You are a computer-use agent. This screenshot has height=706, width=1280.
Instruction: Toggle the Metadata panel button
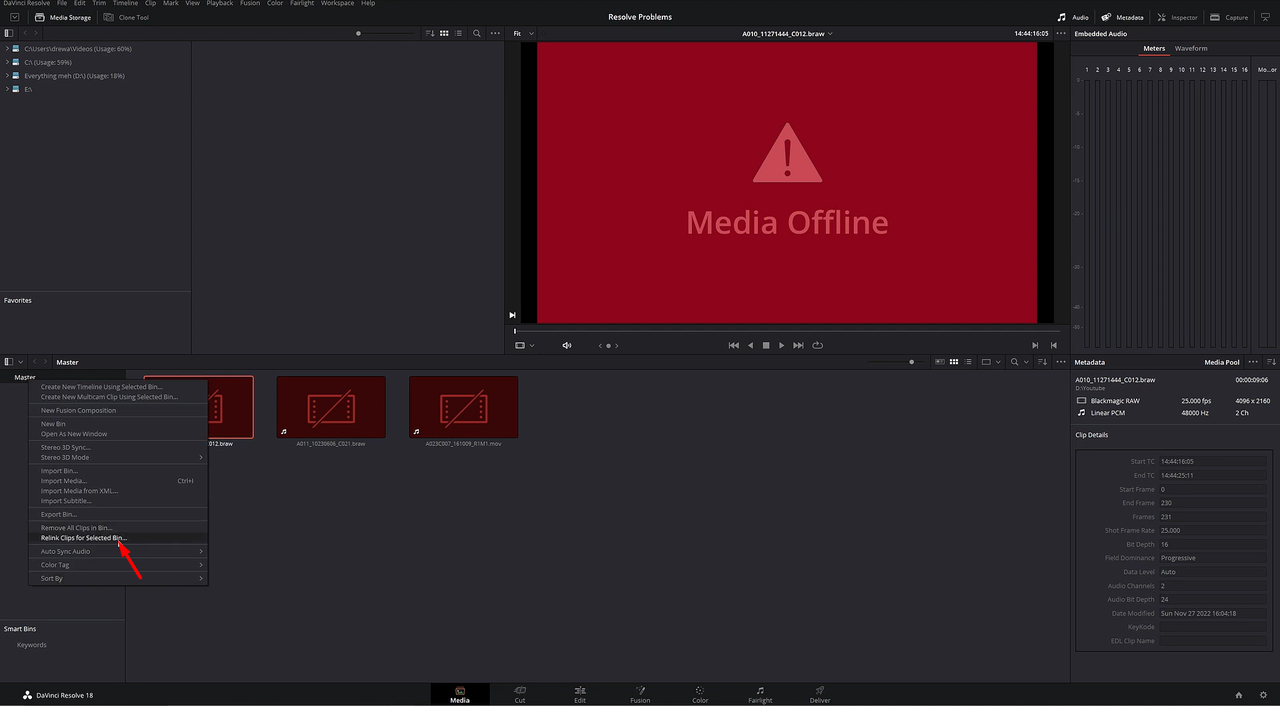click(x=1122, y=17)
